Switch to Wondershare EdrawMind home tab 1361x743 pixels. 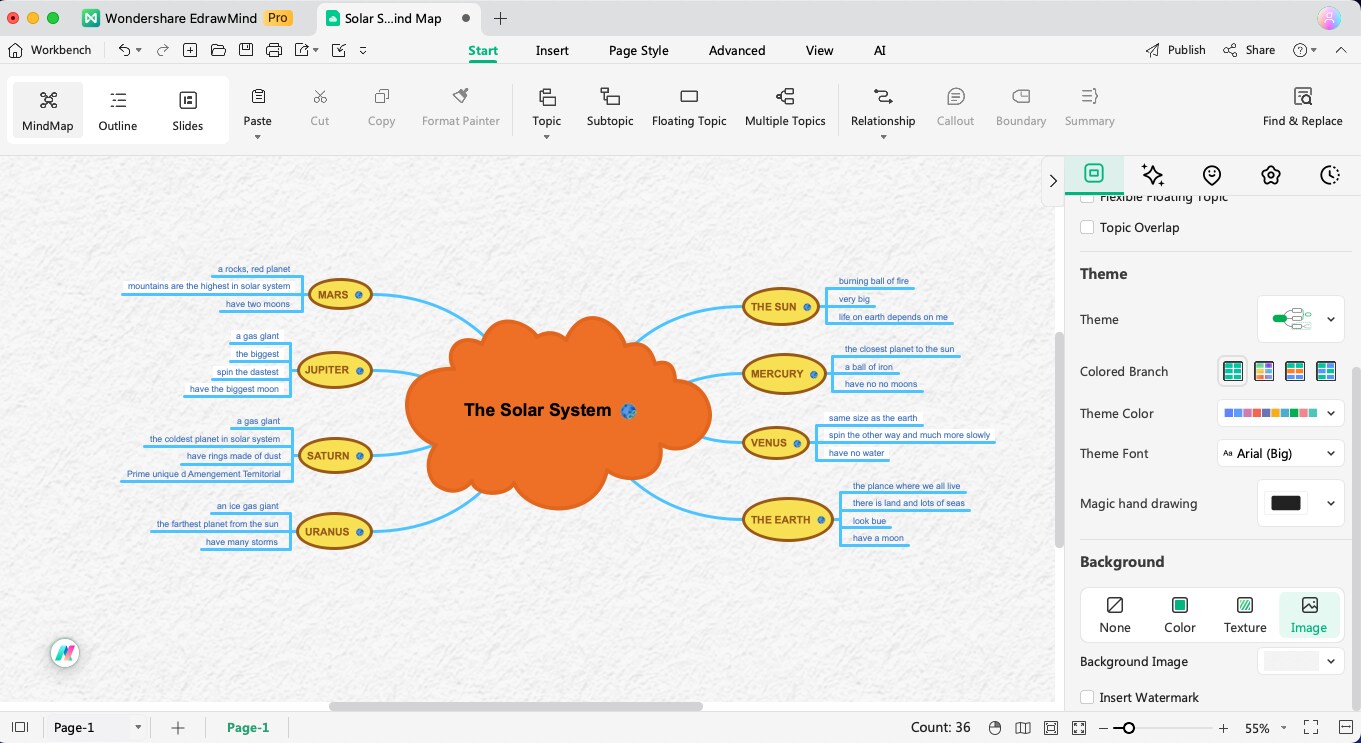click(187, 18)
